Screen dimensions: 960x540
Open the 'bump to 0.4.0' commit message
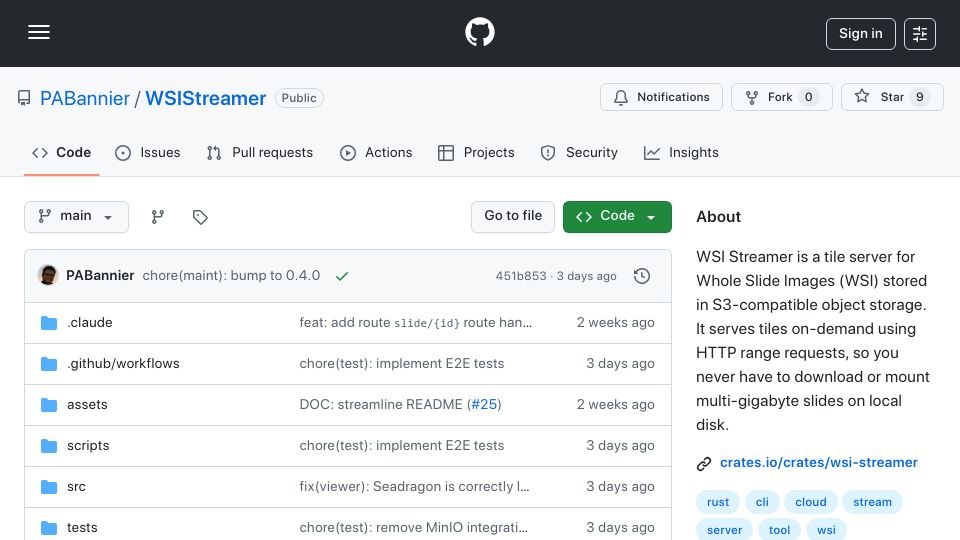point(231,276)
